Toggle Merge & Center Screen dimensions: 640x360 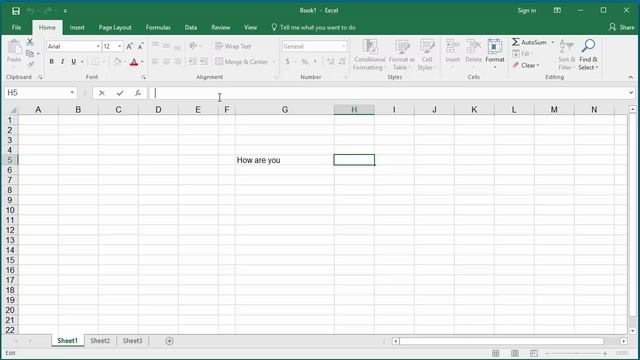coord(242,62)
